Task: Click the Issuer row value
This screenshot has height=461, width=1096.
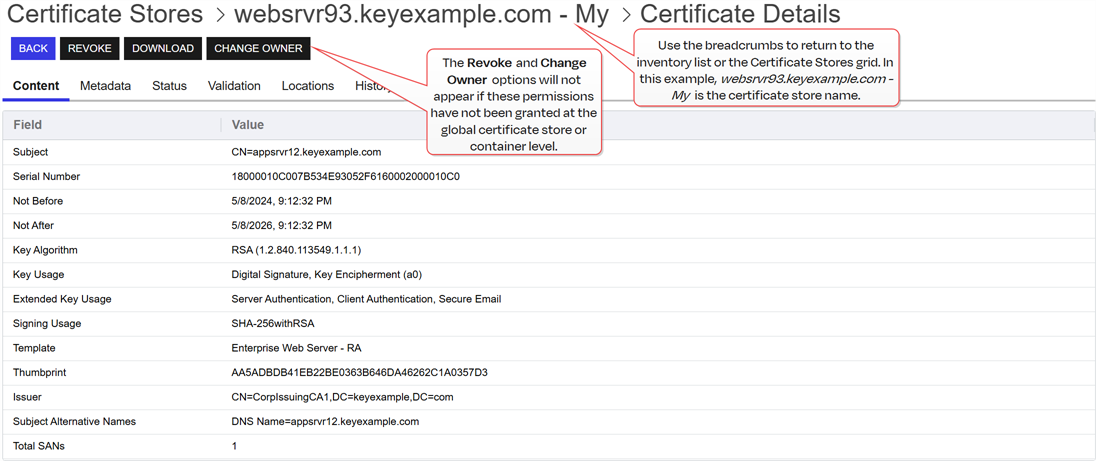Action: pyautogui.click(x=342, y=397)
